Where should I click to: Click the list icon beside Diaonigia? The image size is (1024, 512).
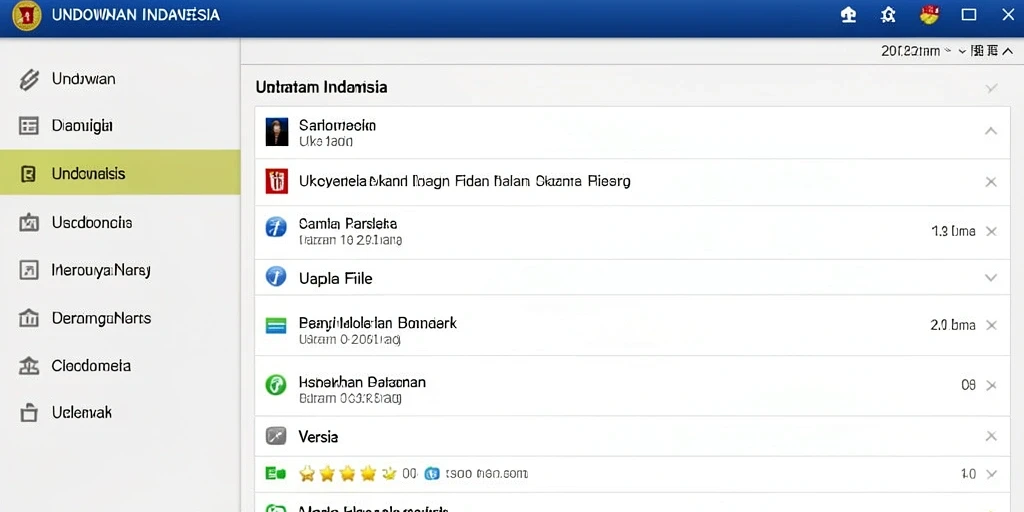pyautogui.click(x=29, y=126)
